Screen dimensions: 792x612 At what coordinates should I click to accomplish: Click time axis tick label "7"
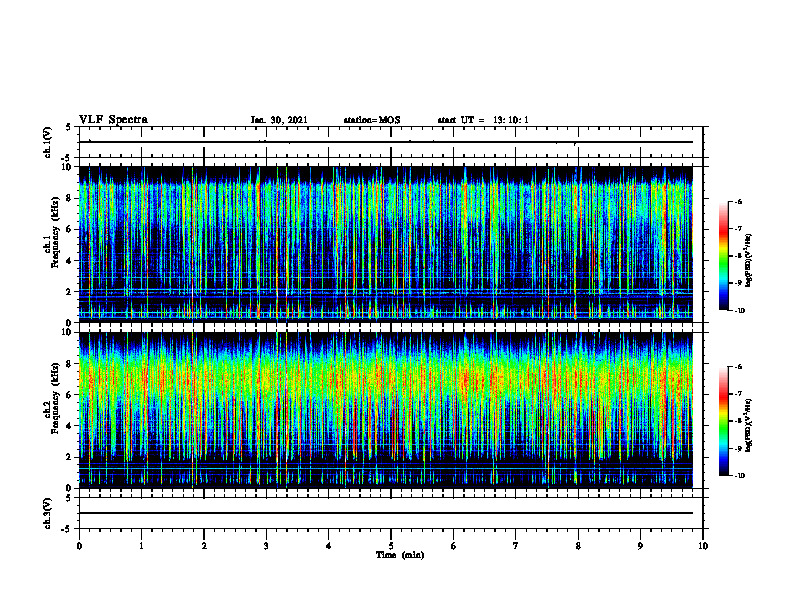pyautogui.click(x=516, y=546)
